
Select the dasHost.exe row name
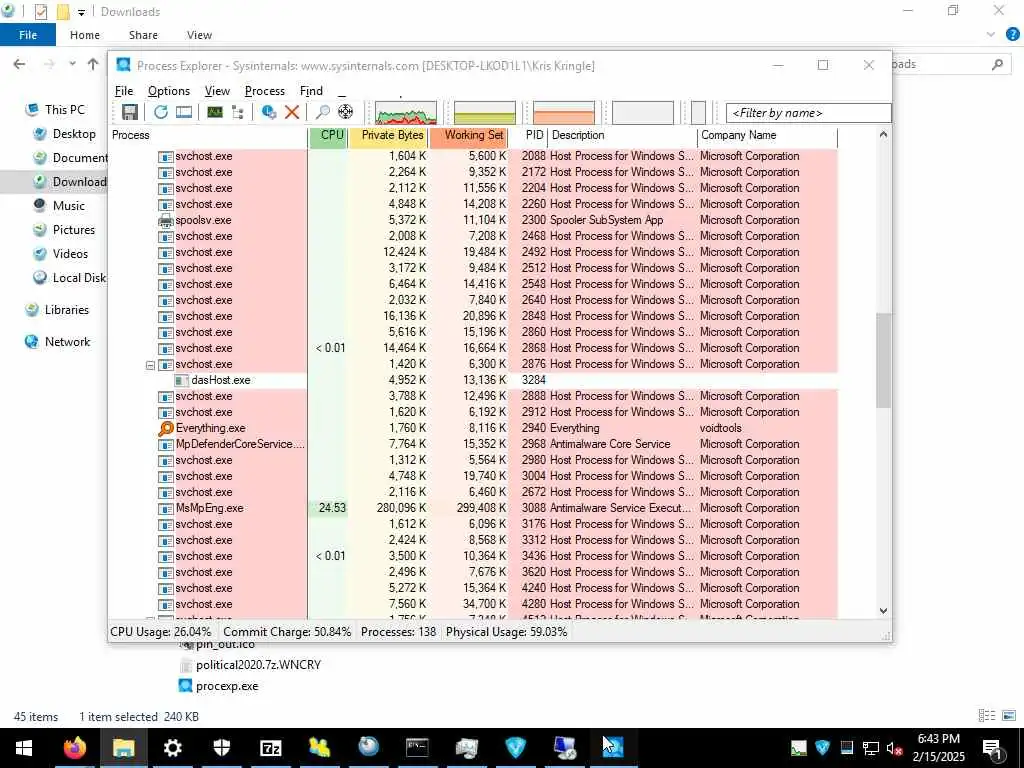pyautogui.click(x=221, y=380)
